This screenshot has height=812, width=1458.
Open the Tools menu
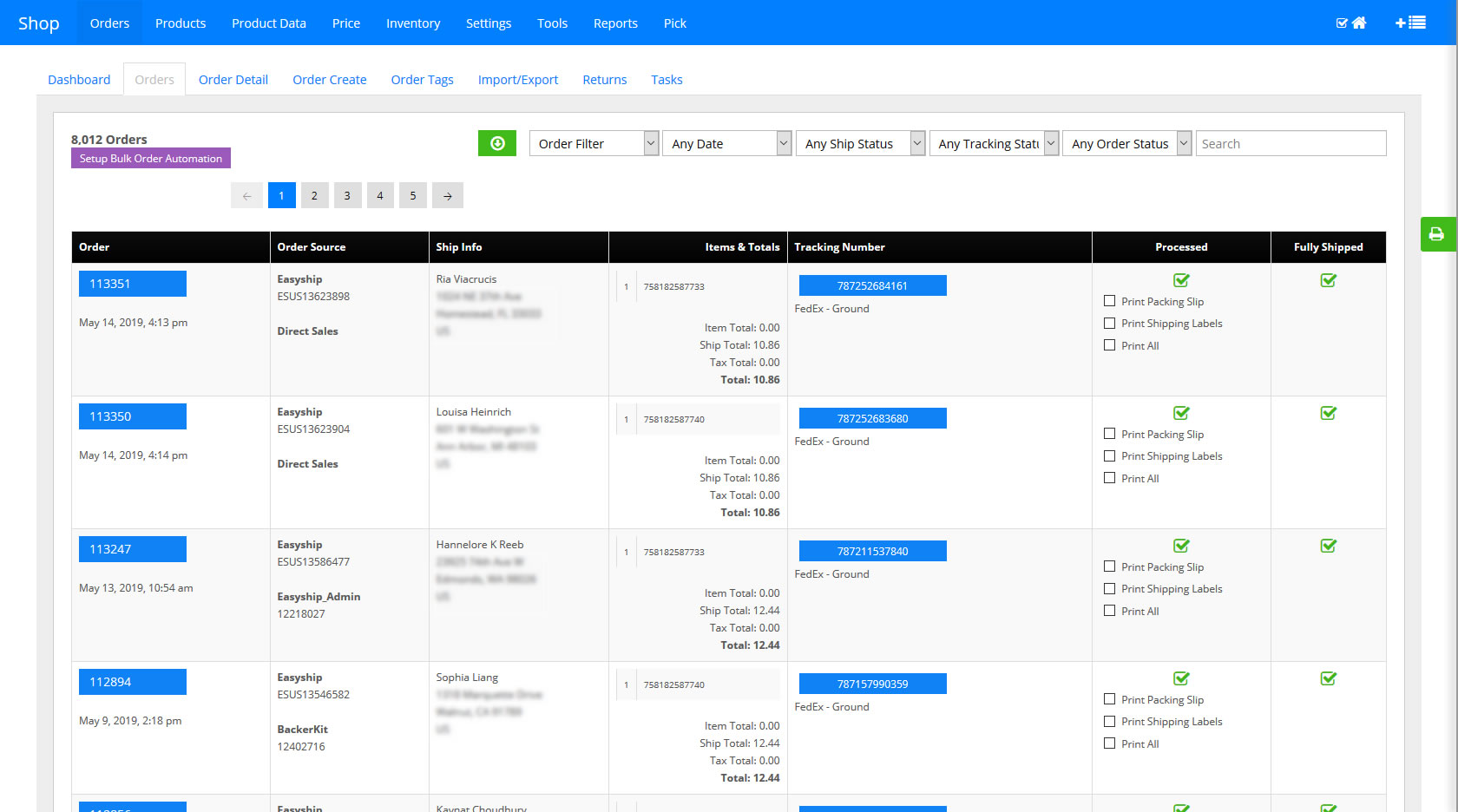[552, 23]
